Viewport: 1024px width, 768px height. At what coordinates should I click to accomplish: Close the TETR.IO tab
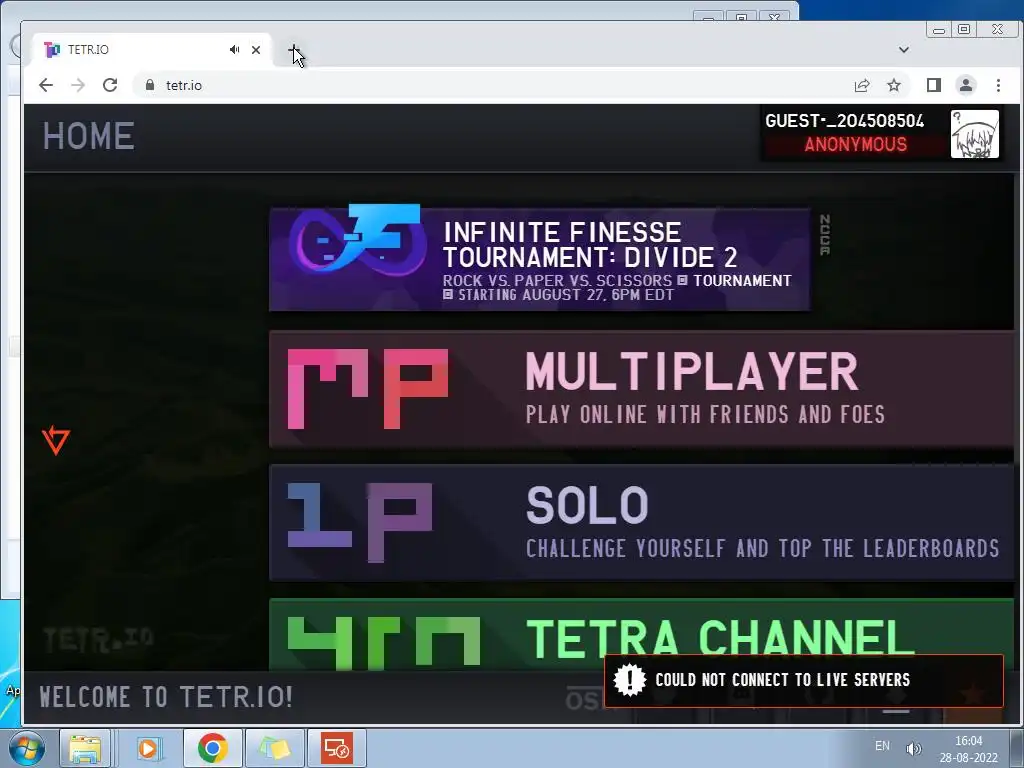pyautogui.click(x=256, y=50)
